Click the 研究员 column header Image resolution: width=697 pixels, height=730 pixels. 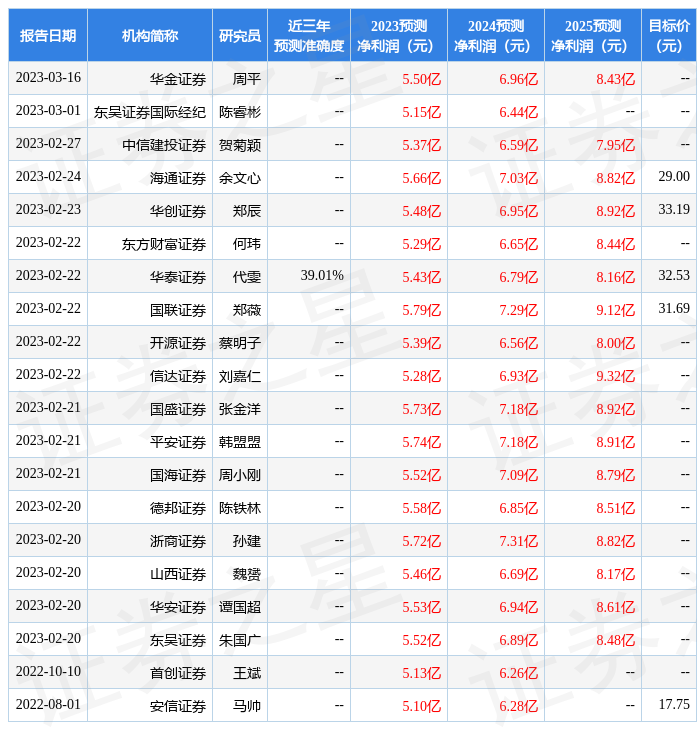point(240,35)
